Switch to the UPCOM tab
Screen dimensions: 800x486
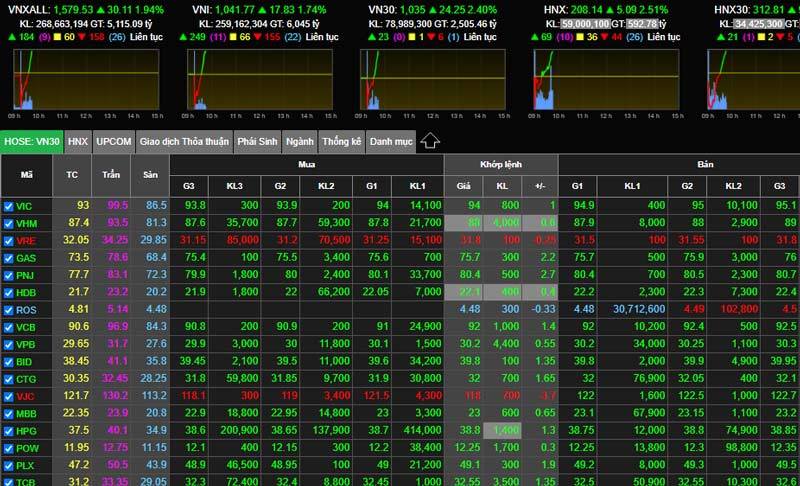(x=114, y=142)
